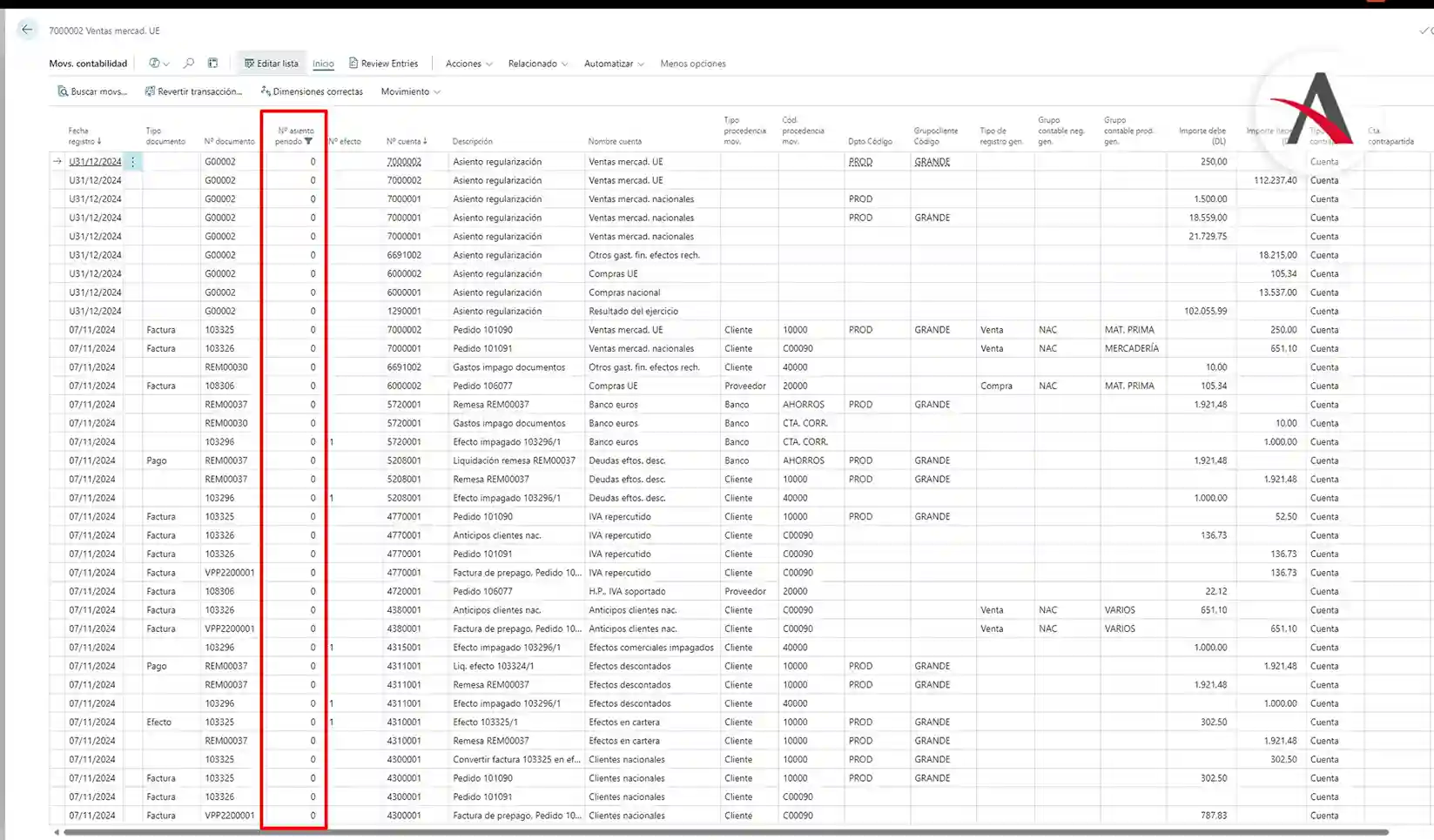Open Dimensiones correctas action
Screen dimensions: 1434x840
coord(312,91)
